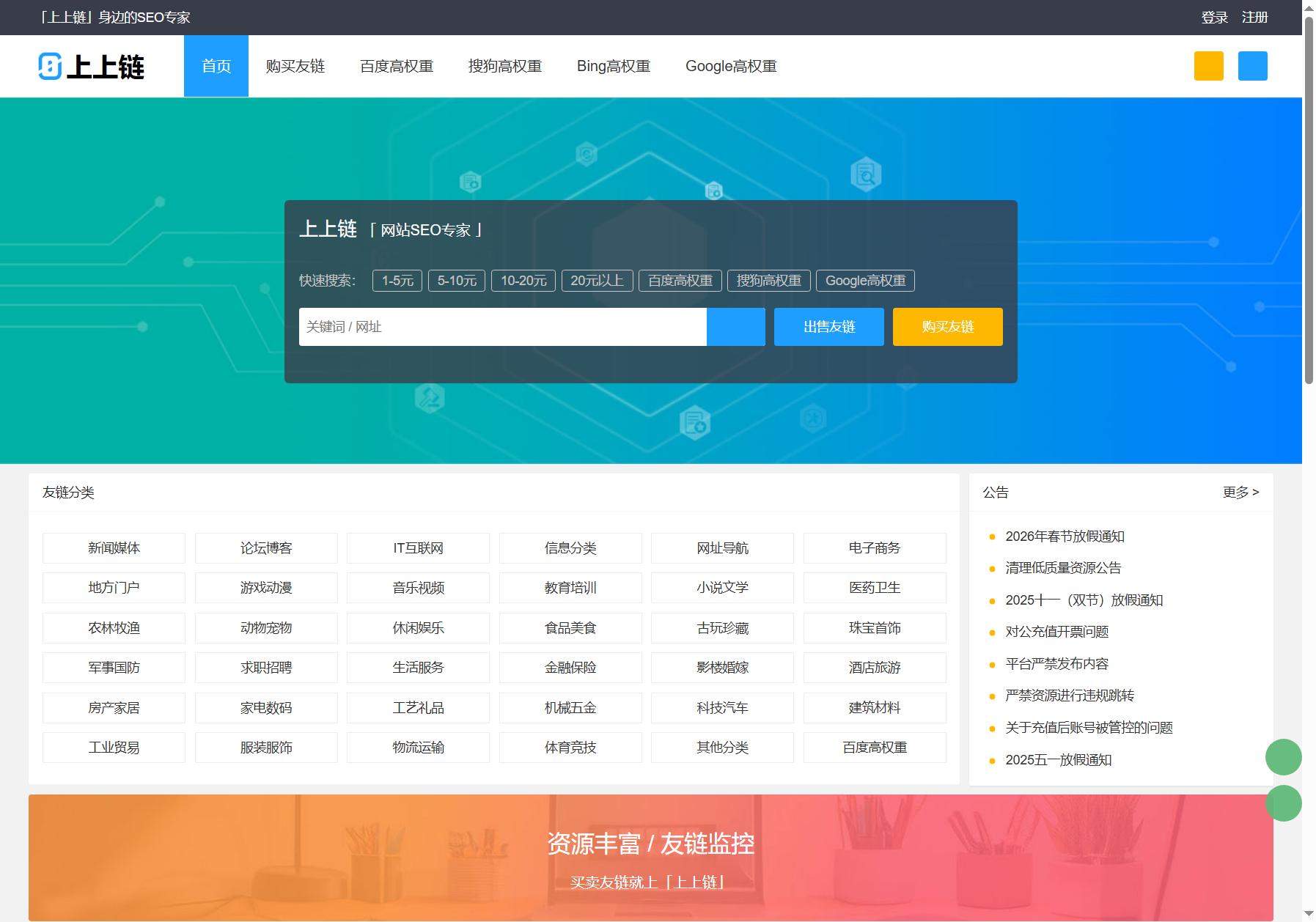Click the 上上链 site logo
The width and height of the screenshot is (1316, 922).
[92, 66]
